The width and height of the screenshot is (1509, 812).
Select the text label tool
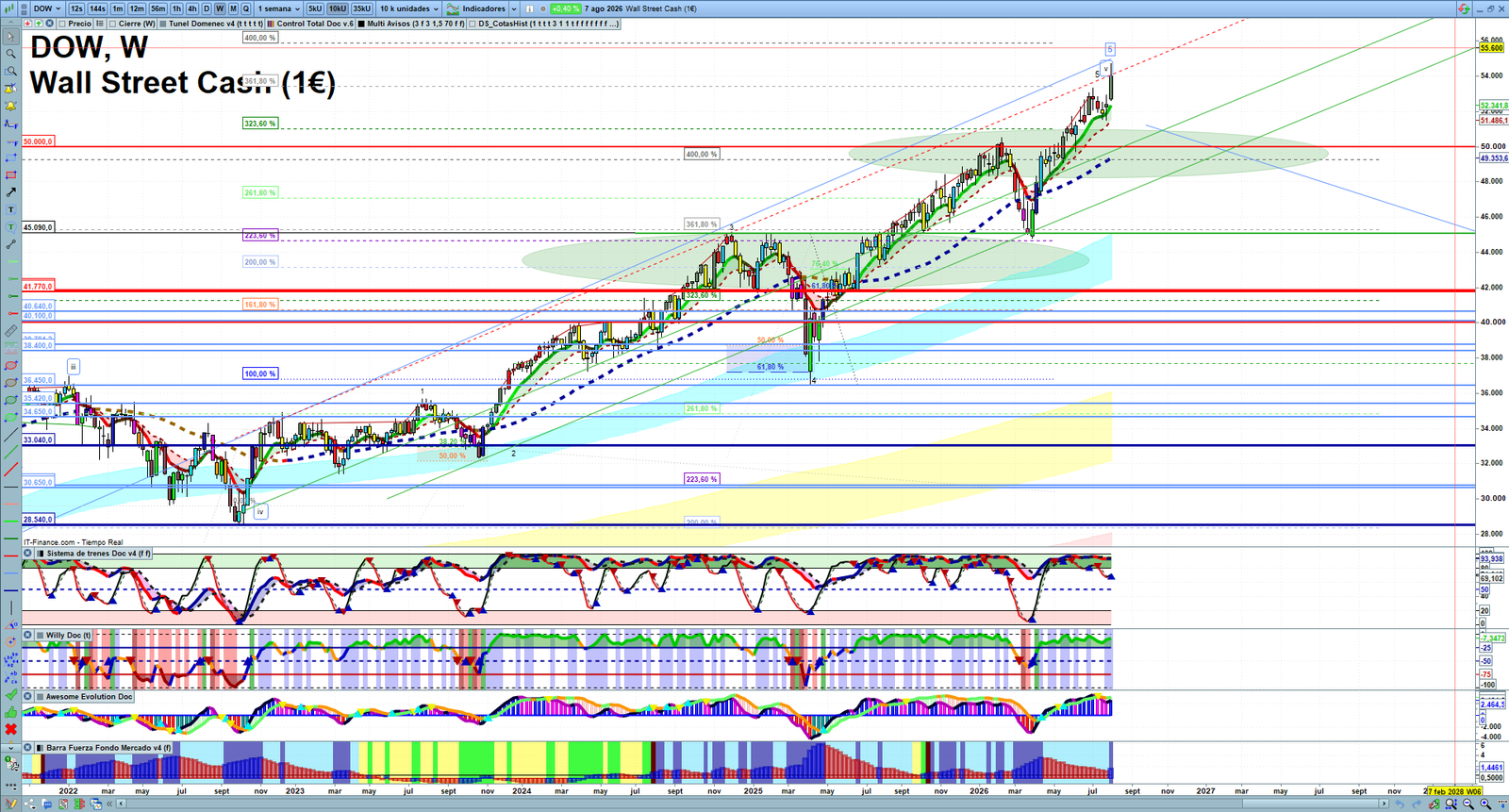pyautogui.click(x=10, y=209)
